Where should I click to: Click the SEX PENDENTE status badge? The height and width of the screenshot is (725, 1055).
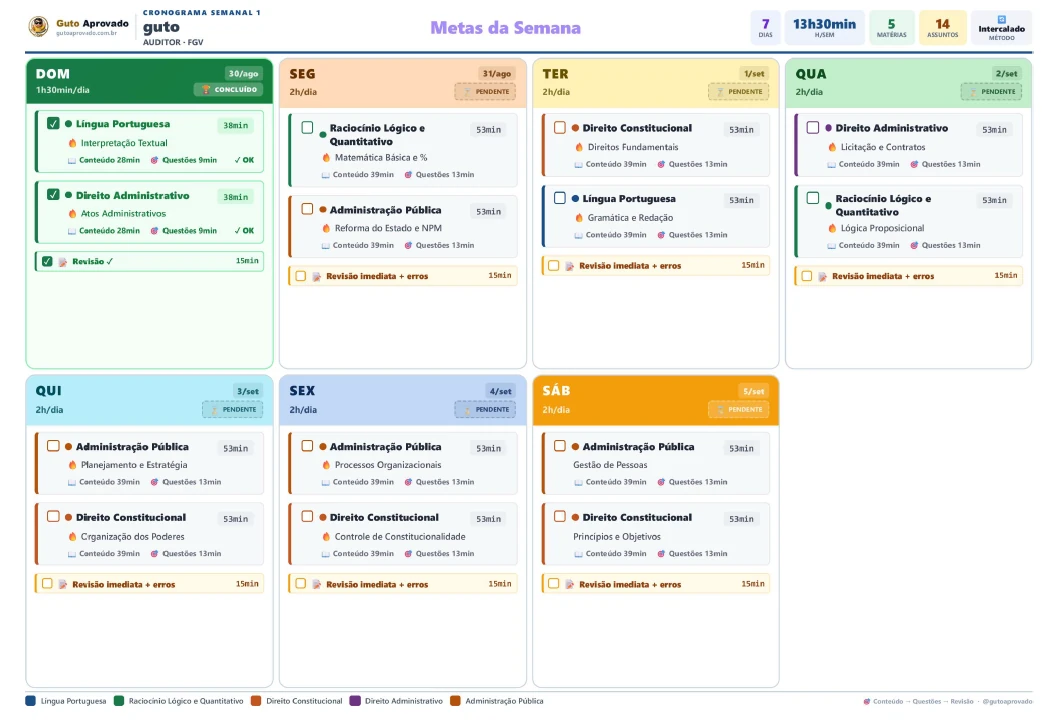tap(485, 410)
